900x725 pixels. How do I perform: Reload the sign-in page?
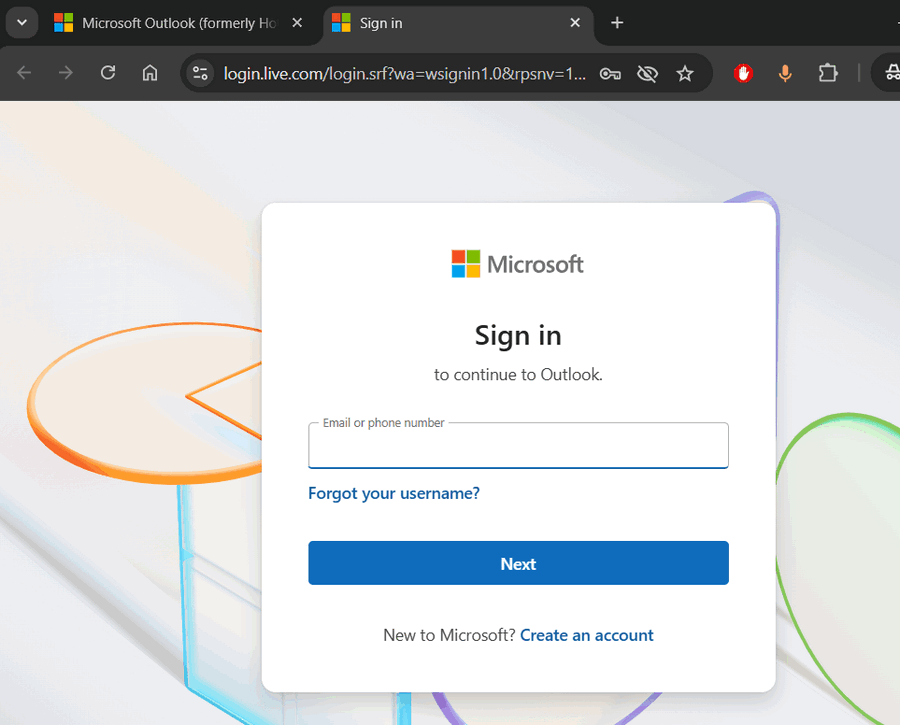[x=108, y=73]
